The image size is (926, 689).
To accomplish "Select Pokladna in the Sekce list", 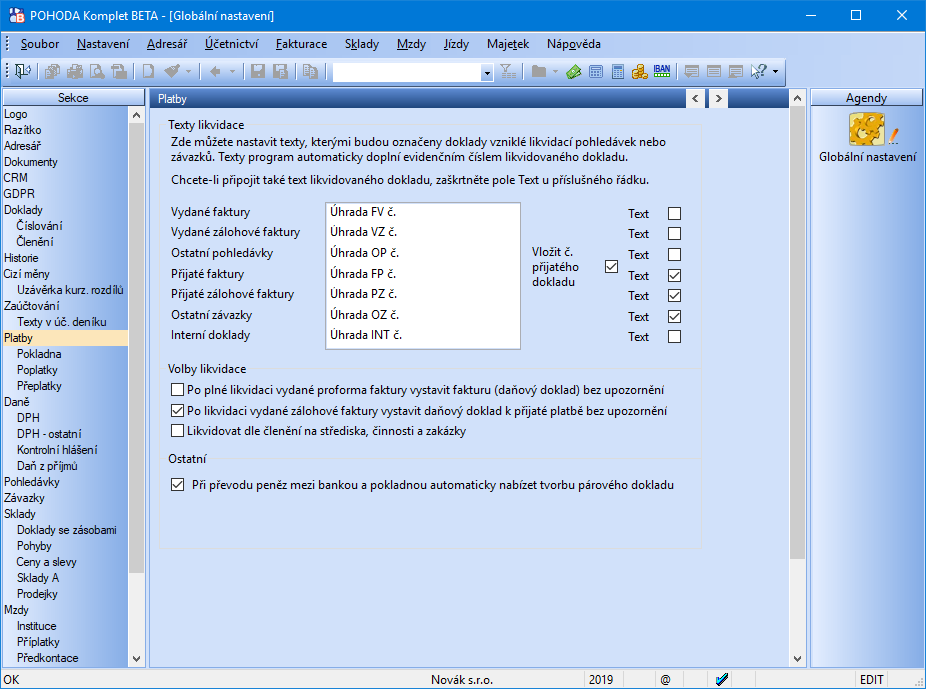I will [39, 354].
